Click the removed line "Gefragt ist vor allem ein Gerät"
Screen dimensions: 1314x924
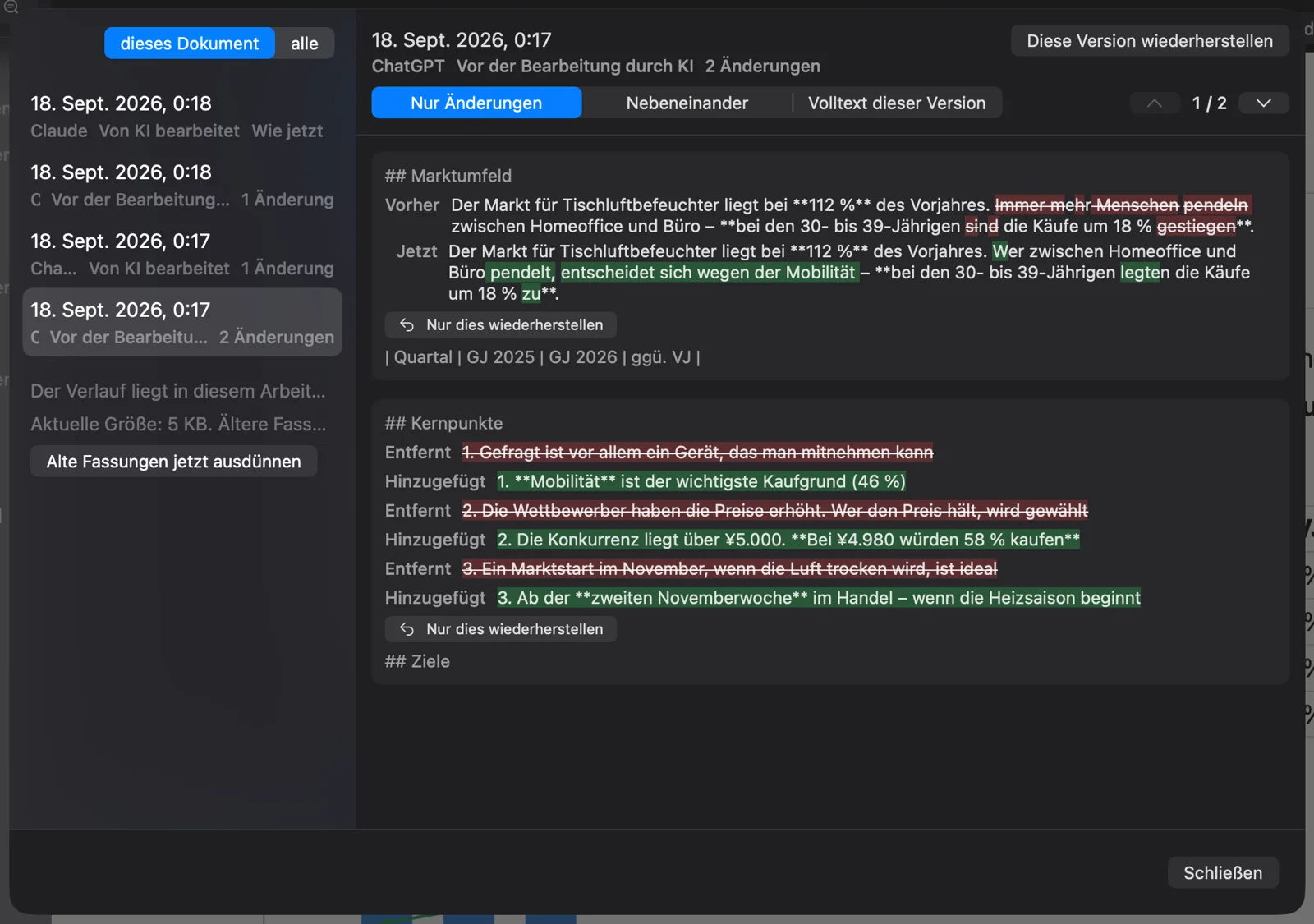698,453
